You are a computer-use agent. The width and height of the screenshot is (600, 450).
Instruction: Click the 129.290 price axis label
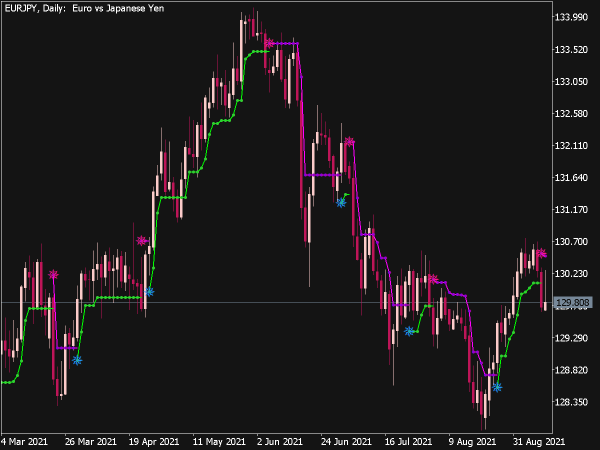[x=572, y=338]
